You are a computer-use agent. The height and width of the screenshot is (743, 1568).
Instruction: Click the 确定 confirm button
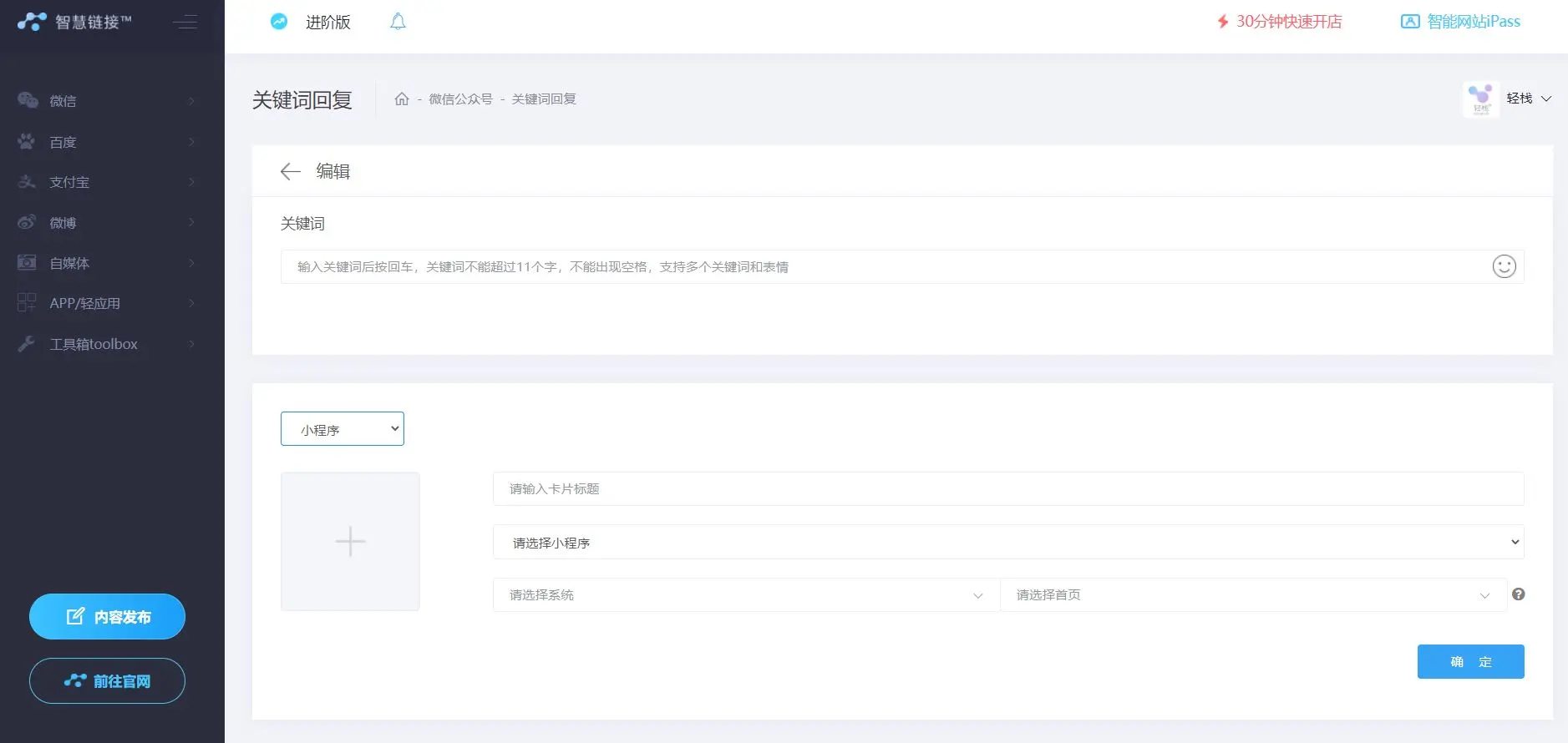tap(1470, 662)
